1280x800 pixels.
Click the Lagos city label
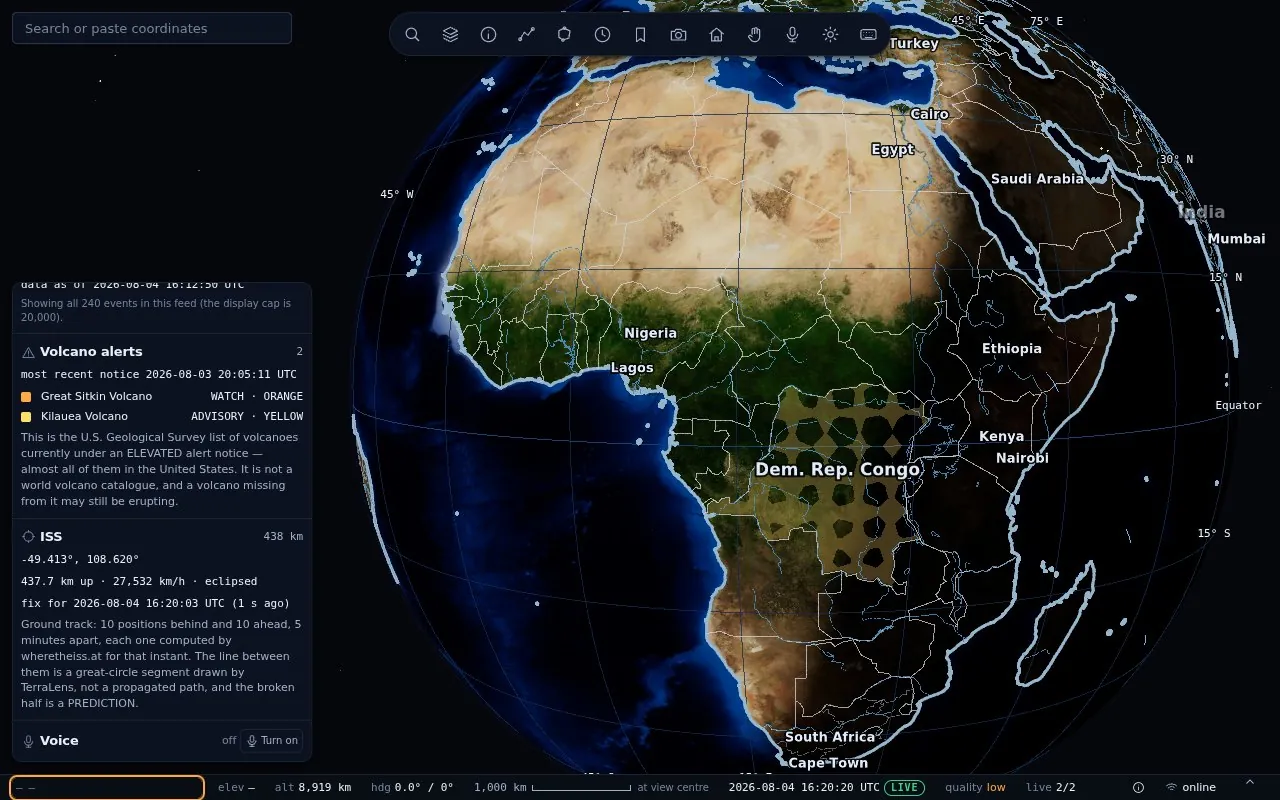click(x=632, y=368)
